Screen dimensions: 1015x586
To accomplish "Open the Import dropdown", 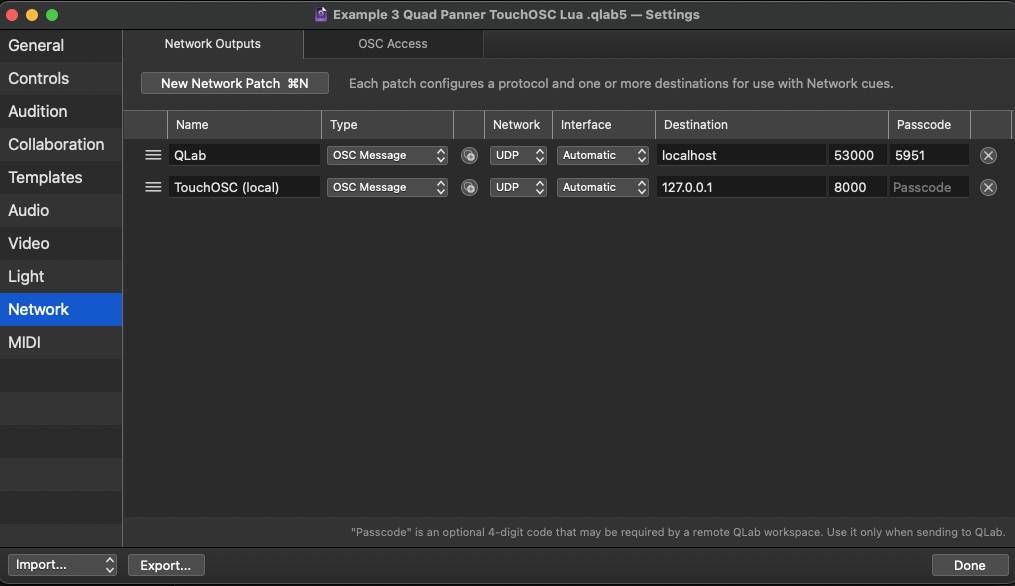I will [62, 565].
